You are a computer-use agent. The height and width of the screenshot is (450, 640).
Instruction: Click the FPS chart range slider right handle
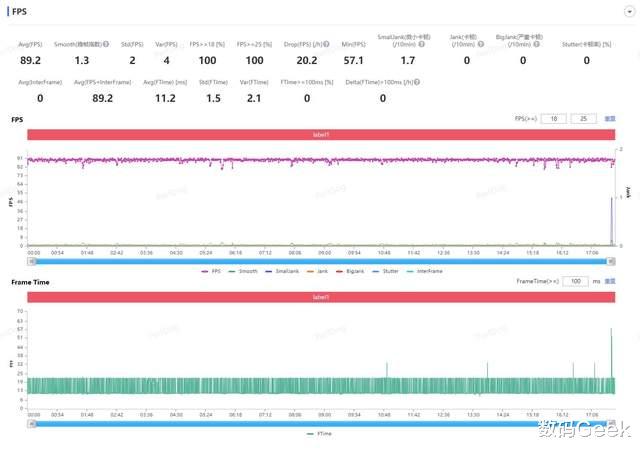coord(611,261)
